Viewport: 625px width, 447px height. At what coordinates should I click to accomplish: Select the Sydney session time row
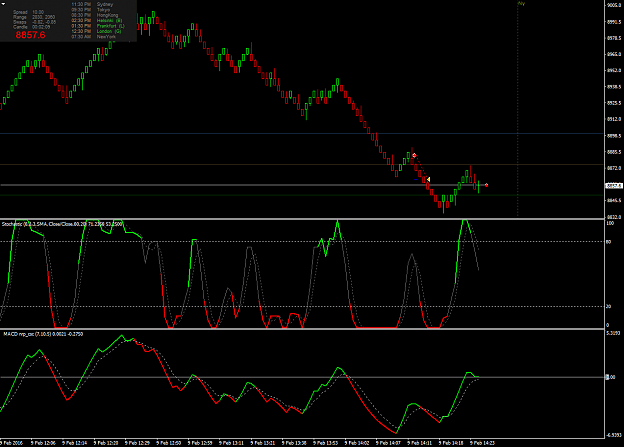point(92,4)
